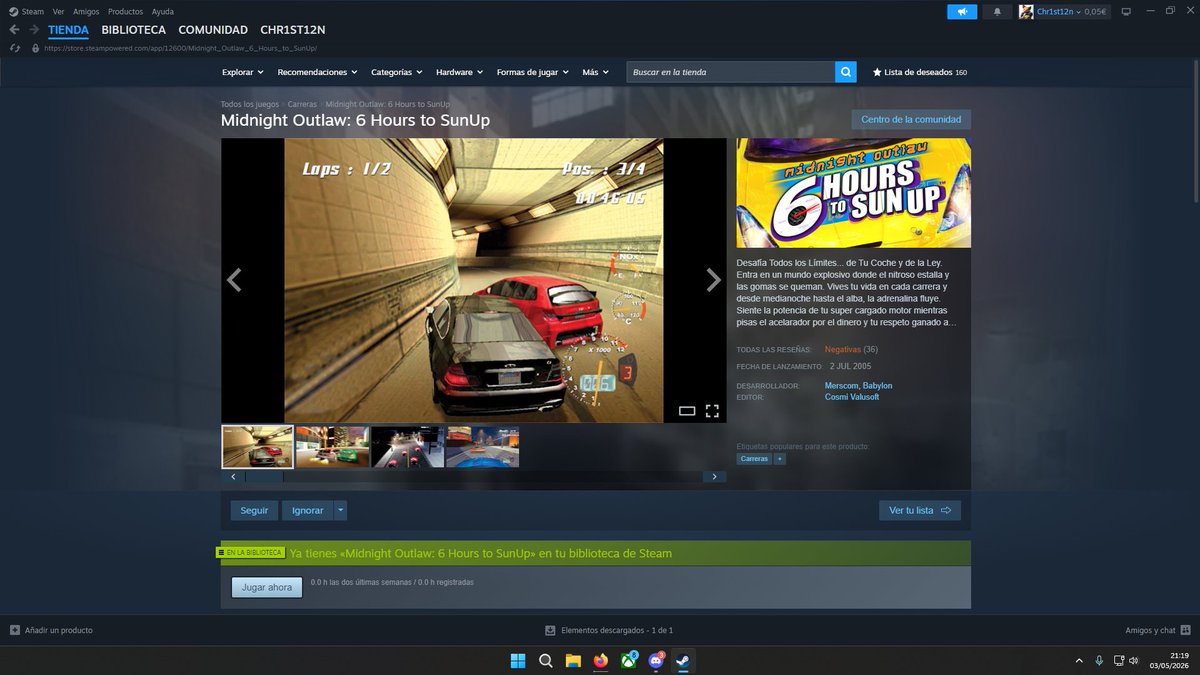Open screenshot in fullscreen icon

pyautogui.click(x=712, y=411)
